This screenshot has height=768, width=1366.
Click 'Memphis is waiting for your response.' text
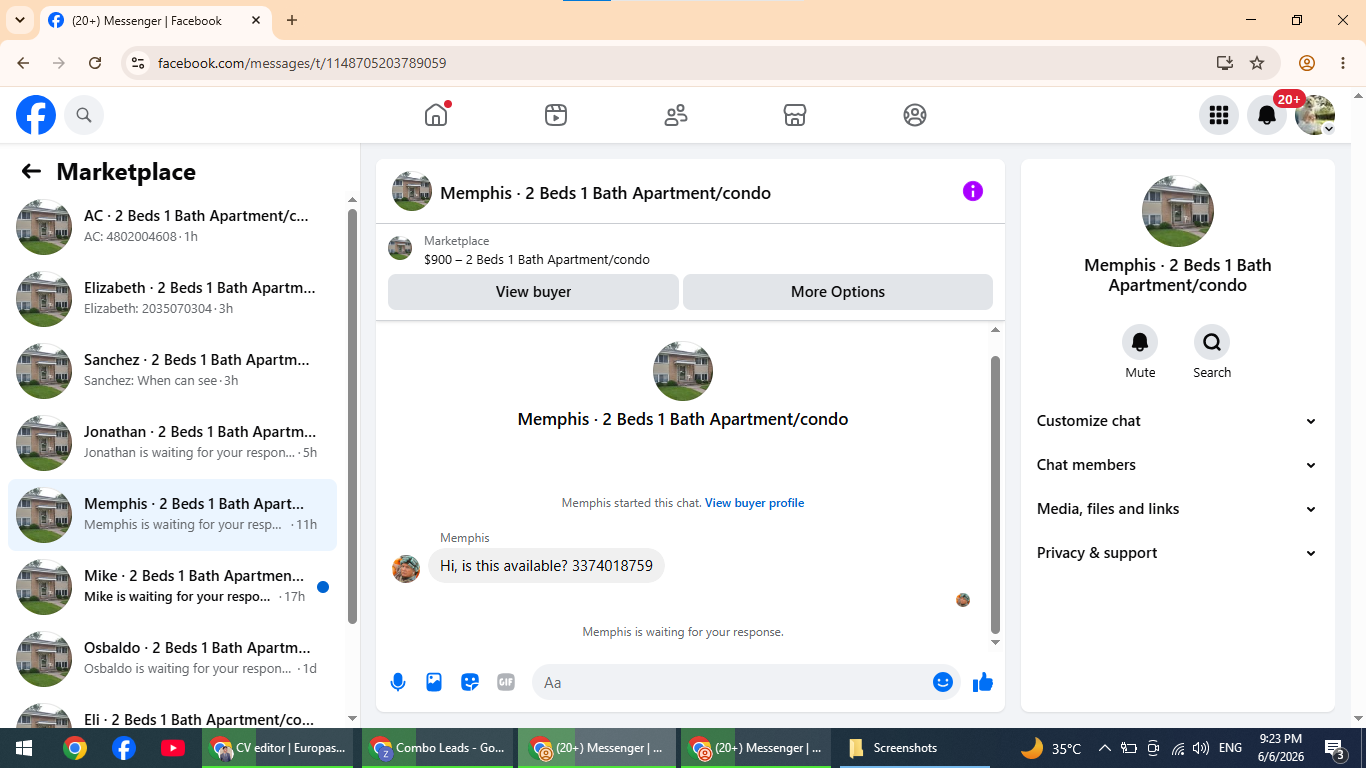683,632
